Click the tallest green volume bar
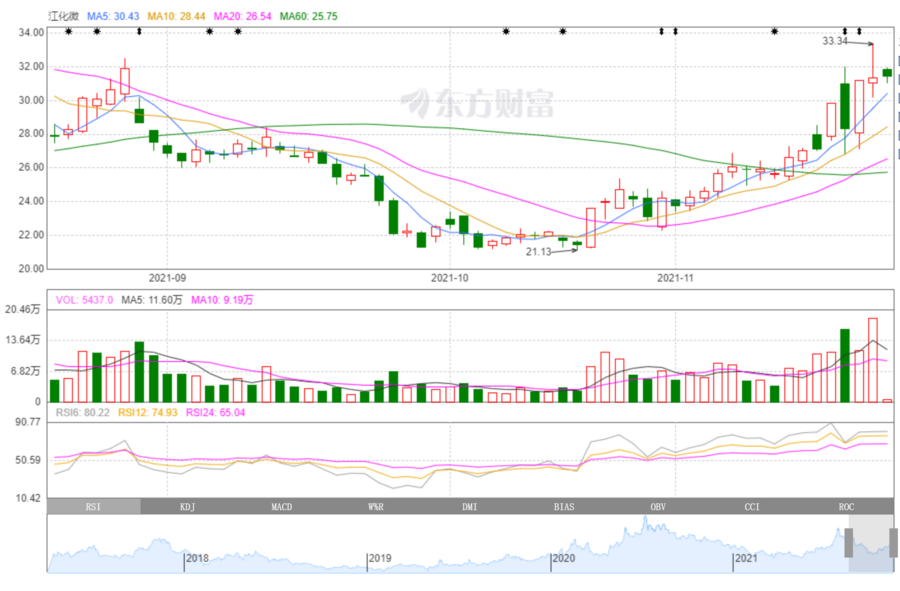900x591 pixels. click(844, 366)
